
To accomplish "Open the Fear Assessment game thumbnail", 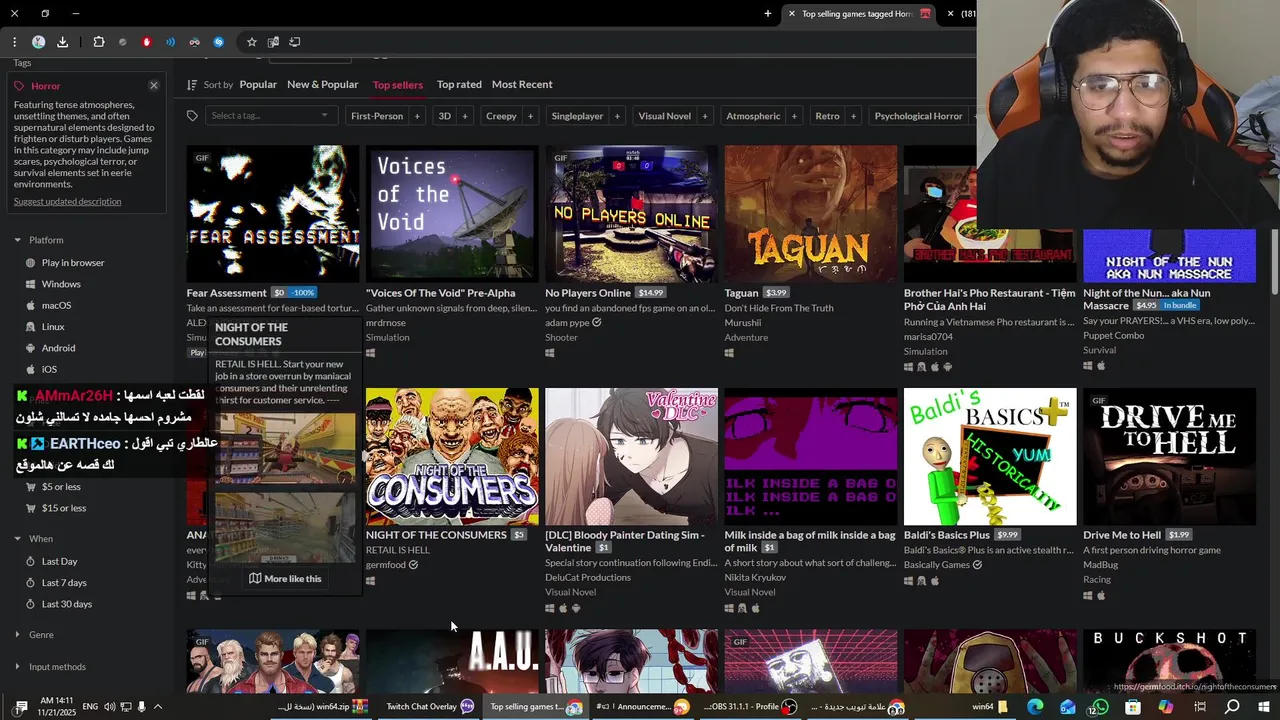I will [273, 214].
